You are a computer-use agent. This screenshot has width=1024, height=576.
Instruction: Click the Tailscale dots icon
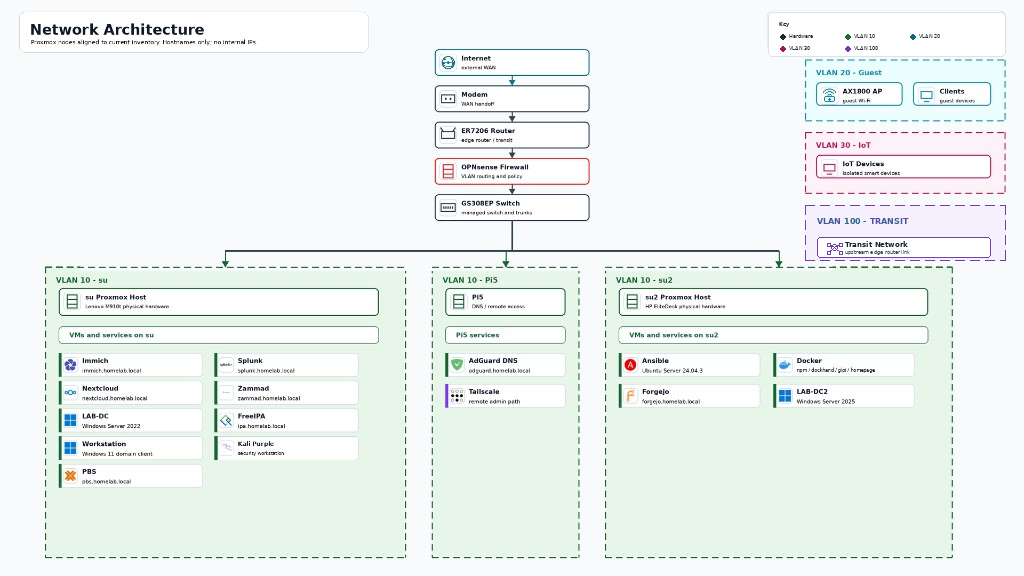[x=457, y=396]
